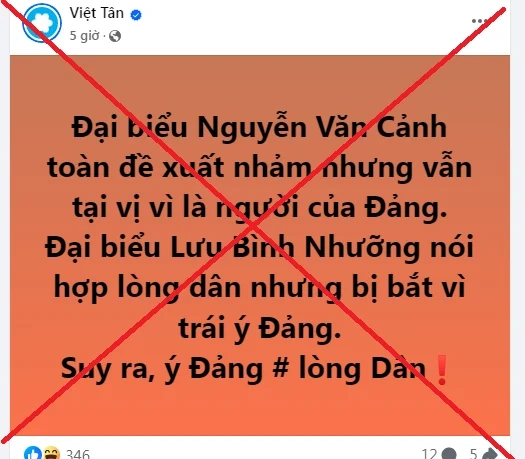Click the Việt Tân profile avatar

pos(42,23)
